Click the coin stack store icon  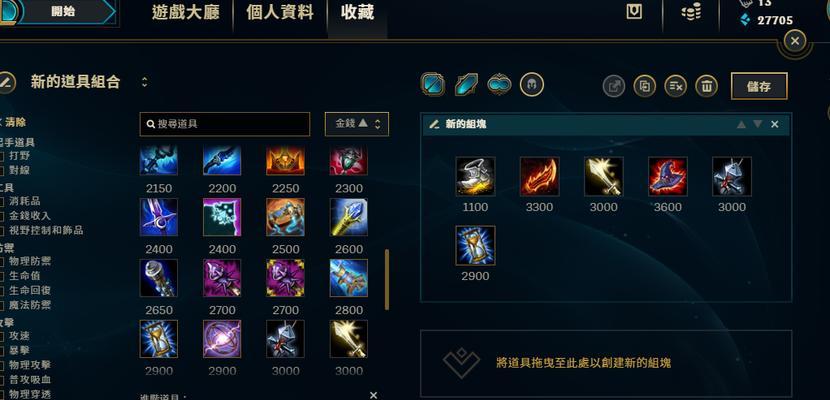pos(691,12)
